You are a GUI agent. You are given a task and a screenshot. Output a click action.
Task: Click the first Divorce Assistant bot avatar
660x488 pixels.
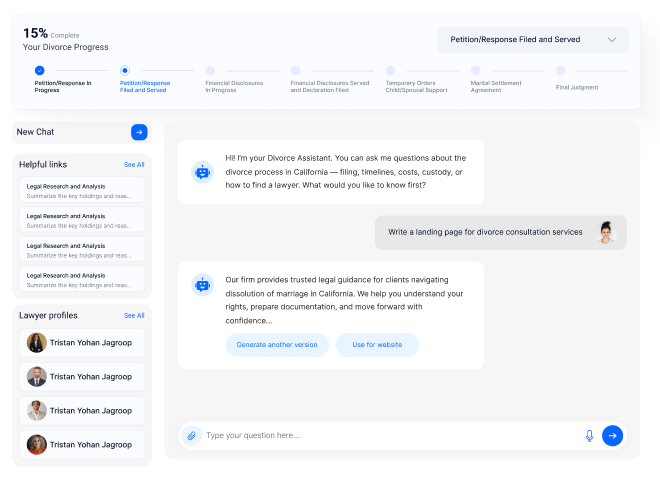203,172
